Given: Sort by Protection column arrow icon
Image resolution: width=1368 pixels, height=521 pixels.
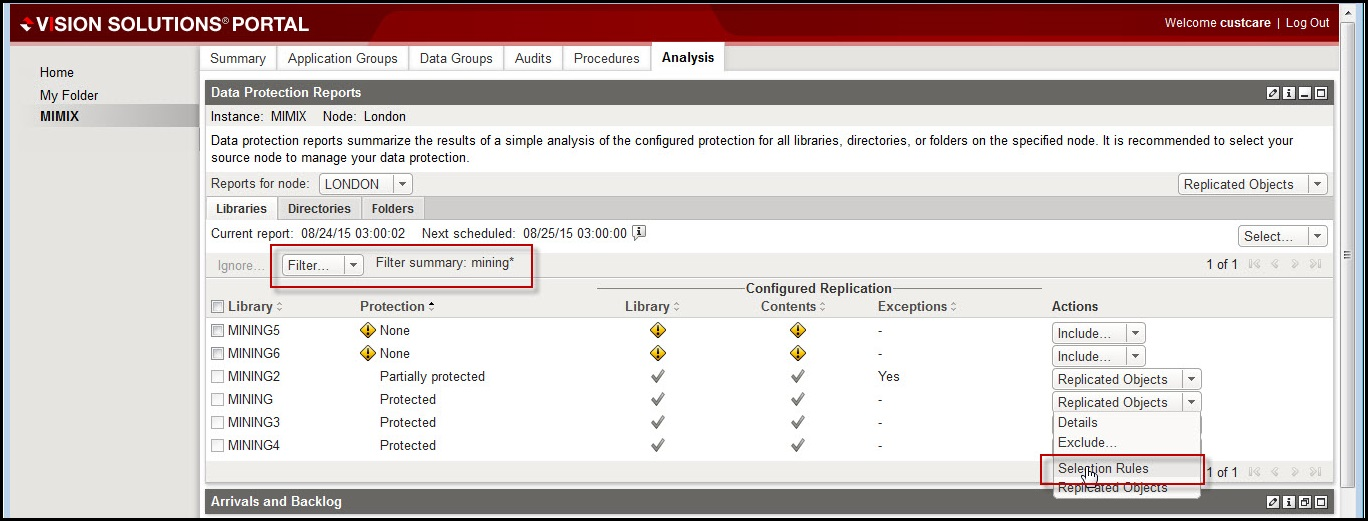Looking at the screenshot, I should tap(431, 306).
